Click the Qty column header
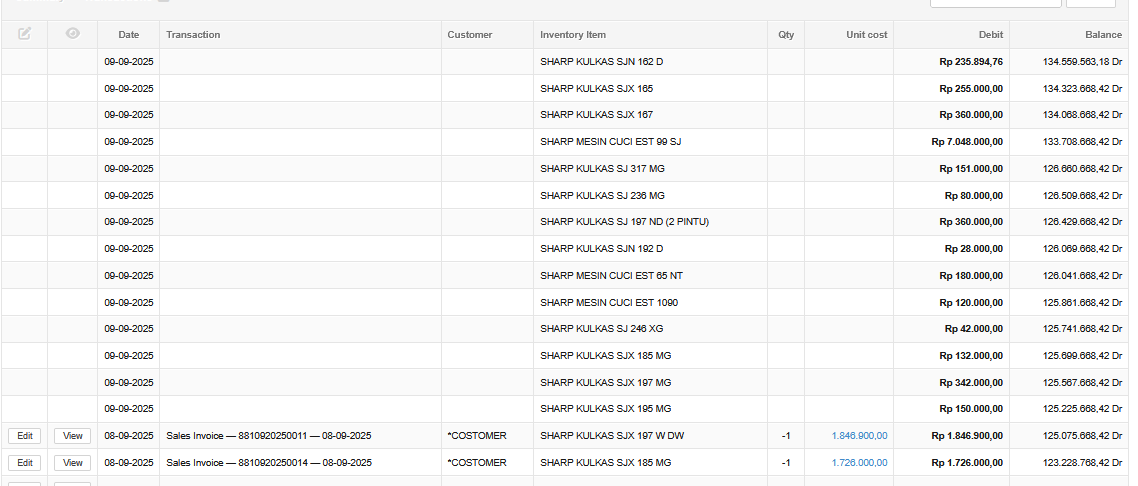Viewport: 1138px width, 486px height. click(x=786, y=35)
